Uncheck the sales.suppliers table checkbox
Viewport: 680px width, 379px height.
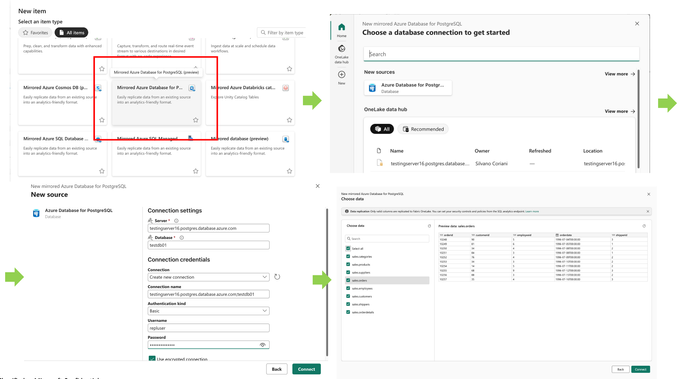tap(348, 272)
